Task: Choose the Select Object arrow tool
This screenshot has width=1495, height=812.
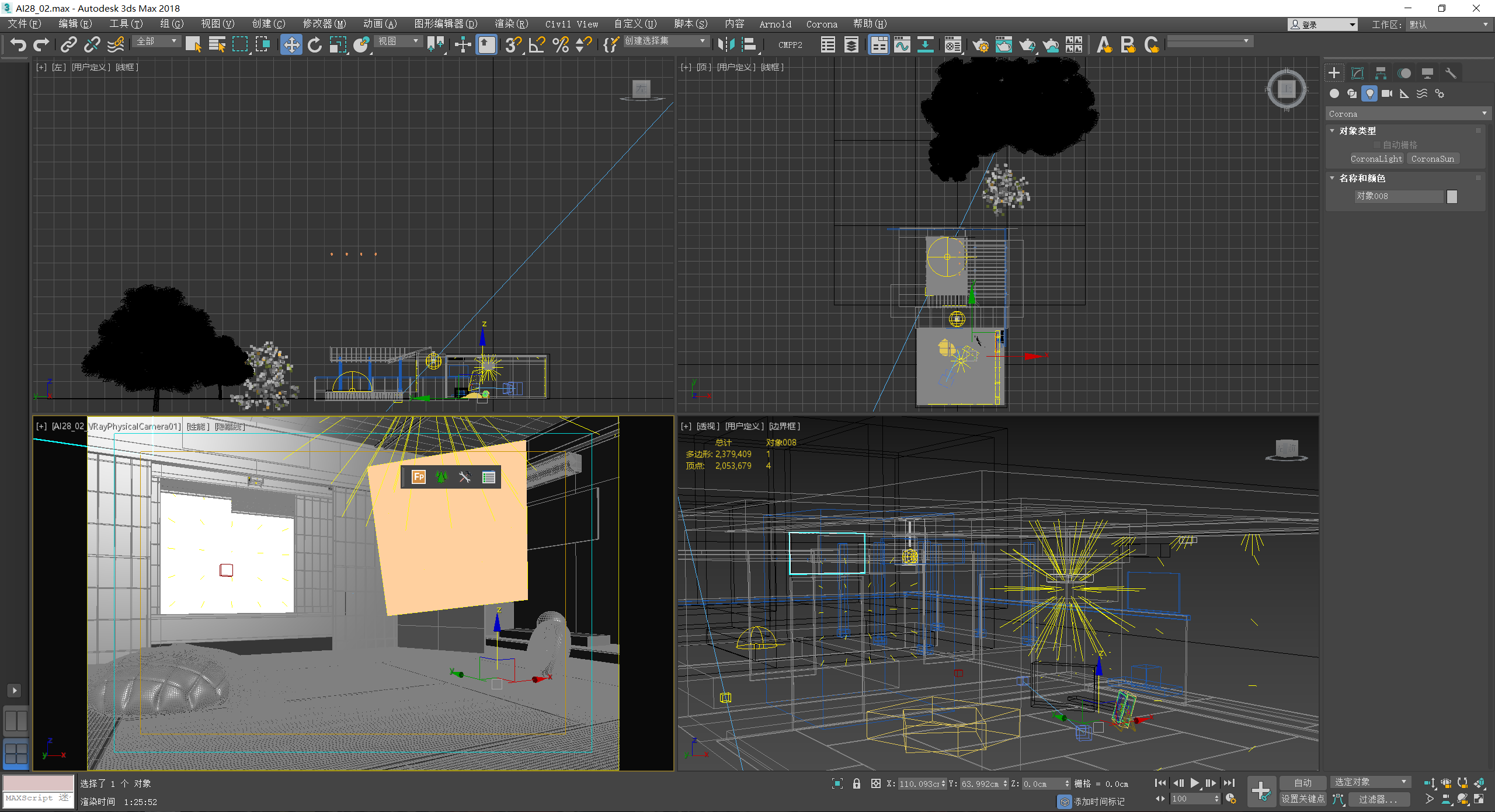Action: [x=193, y=44]
